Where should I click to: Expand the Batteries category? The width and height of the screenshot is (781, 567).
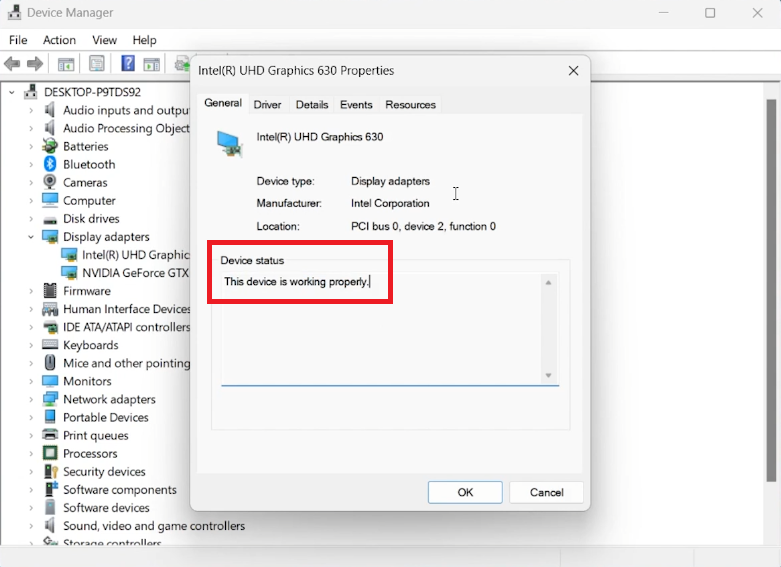coord(31,146)
